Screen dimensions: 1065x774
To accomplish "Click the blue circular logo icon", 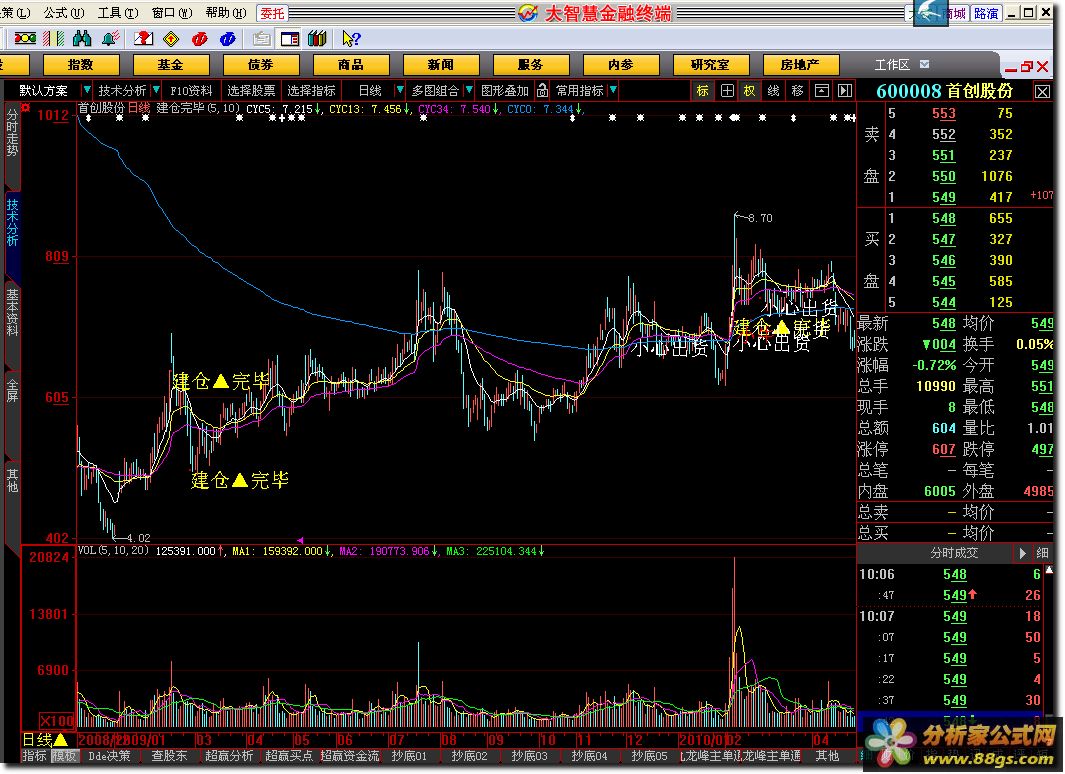I will coord(228,39).
